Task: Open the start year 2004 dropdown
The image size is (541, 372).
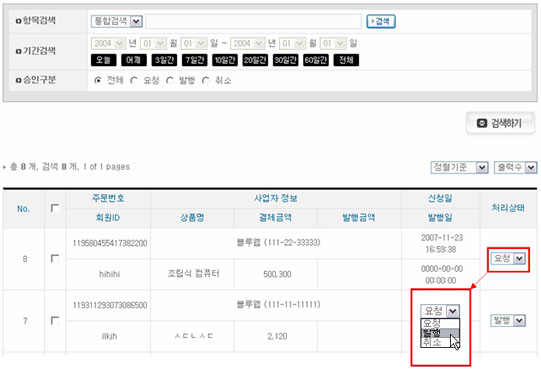Action: pyautogui.click(x=108, y=43)
